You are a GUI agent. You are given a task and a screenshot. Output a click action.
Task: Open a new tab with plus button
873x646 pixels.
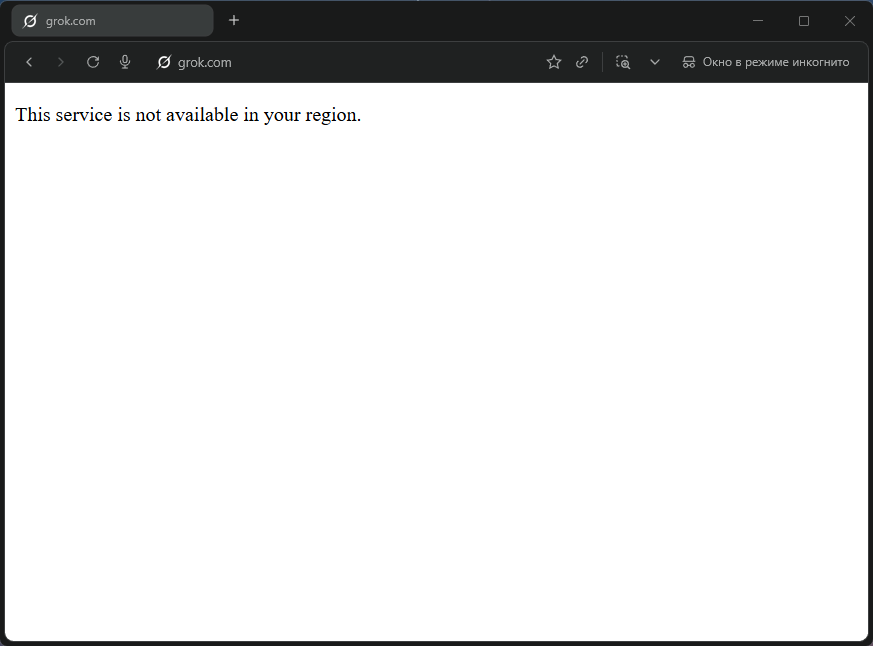click(234, 20)
